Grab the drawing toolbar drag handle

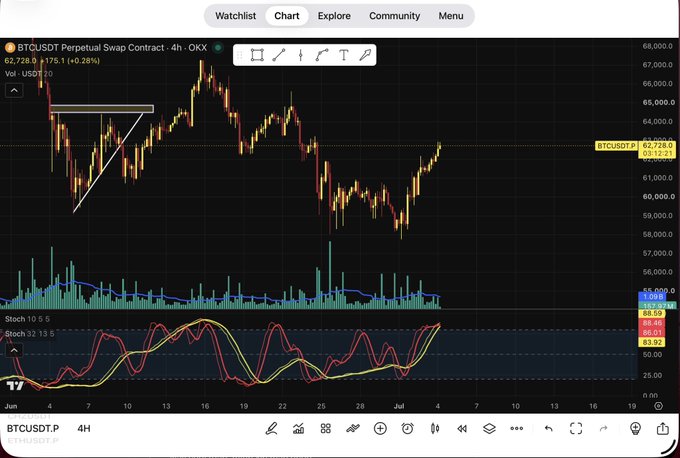tap(239, 55)
